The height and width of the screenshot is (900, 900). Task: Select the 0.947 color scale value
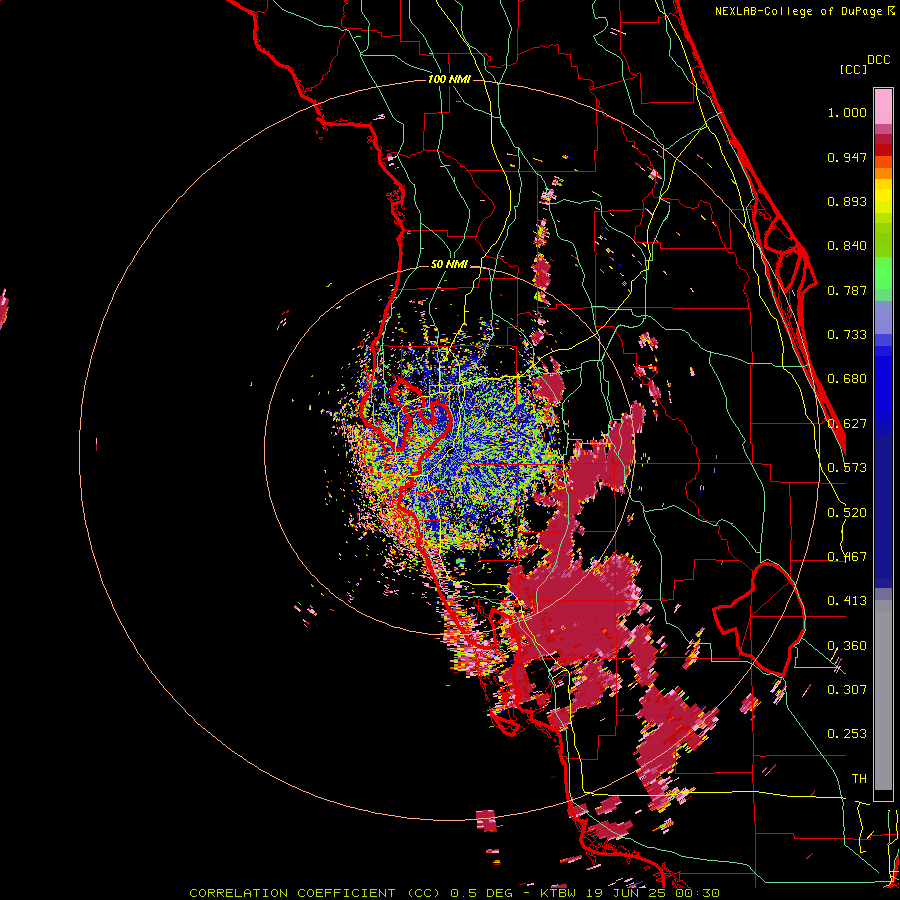(x=847, y=157)
